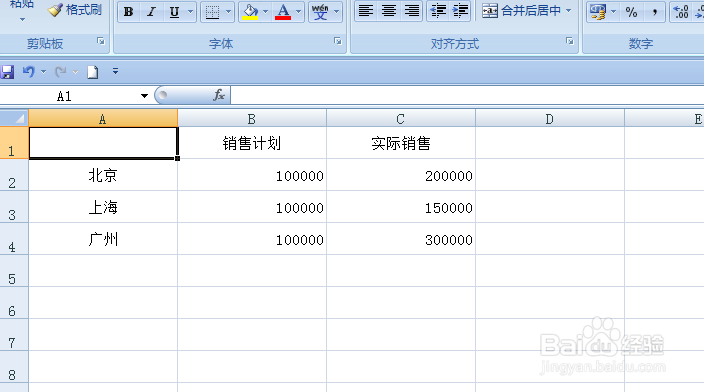Increase indent
Image resolution: width=704 pixels, height=392 pixels.
pyautogui.click(x=460, y=11)
